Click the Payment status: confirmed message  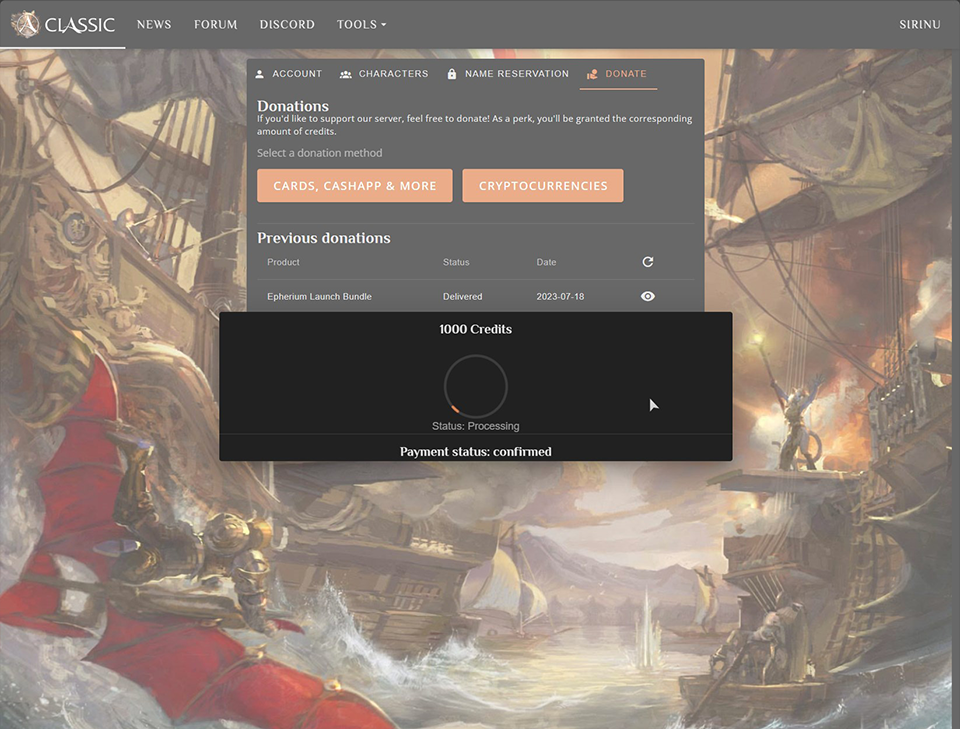pyautogui.click(x=476, y=452)
